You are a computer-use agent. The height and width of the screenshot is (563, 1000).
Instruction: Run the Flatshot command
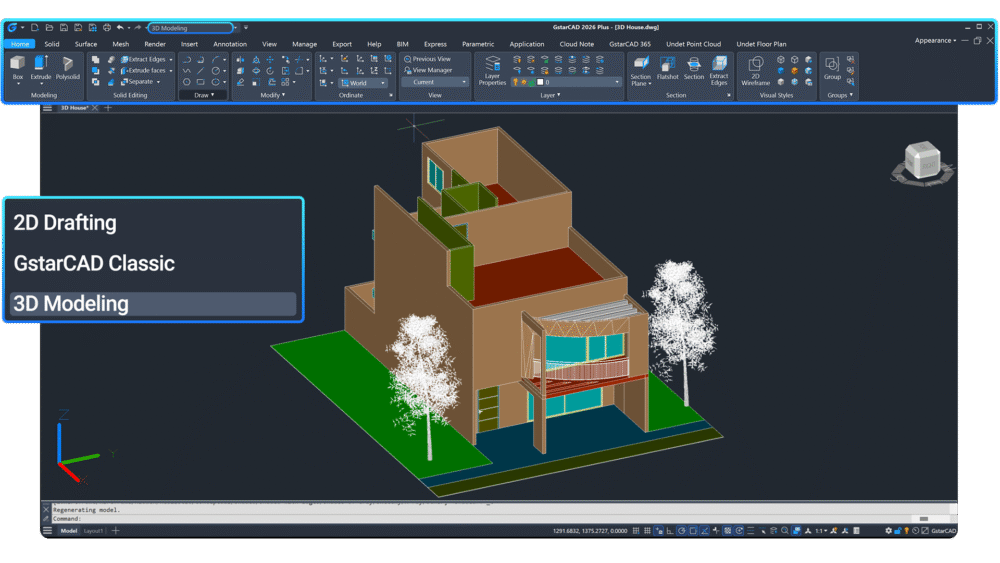click(668, 68)
